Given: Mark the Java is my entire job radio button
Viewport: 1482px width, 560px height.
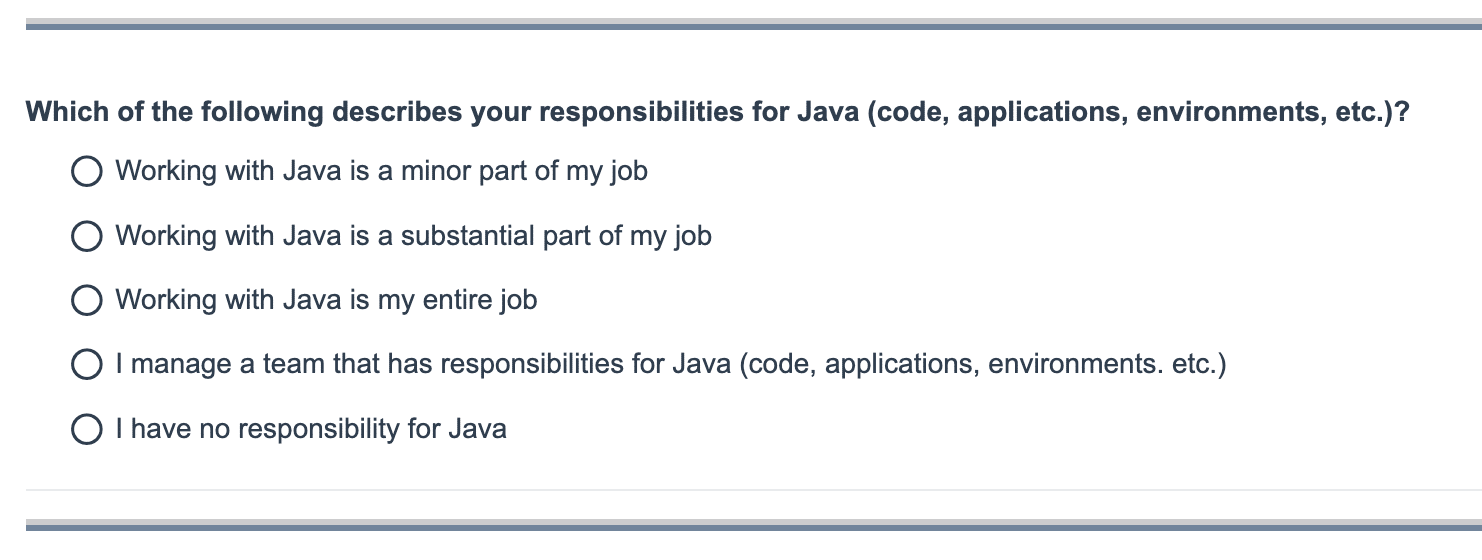Looking at the screenshot, I should tap(87, 301).
